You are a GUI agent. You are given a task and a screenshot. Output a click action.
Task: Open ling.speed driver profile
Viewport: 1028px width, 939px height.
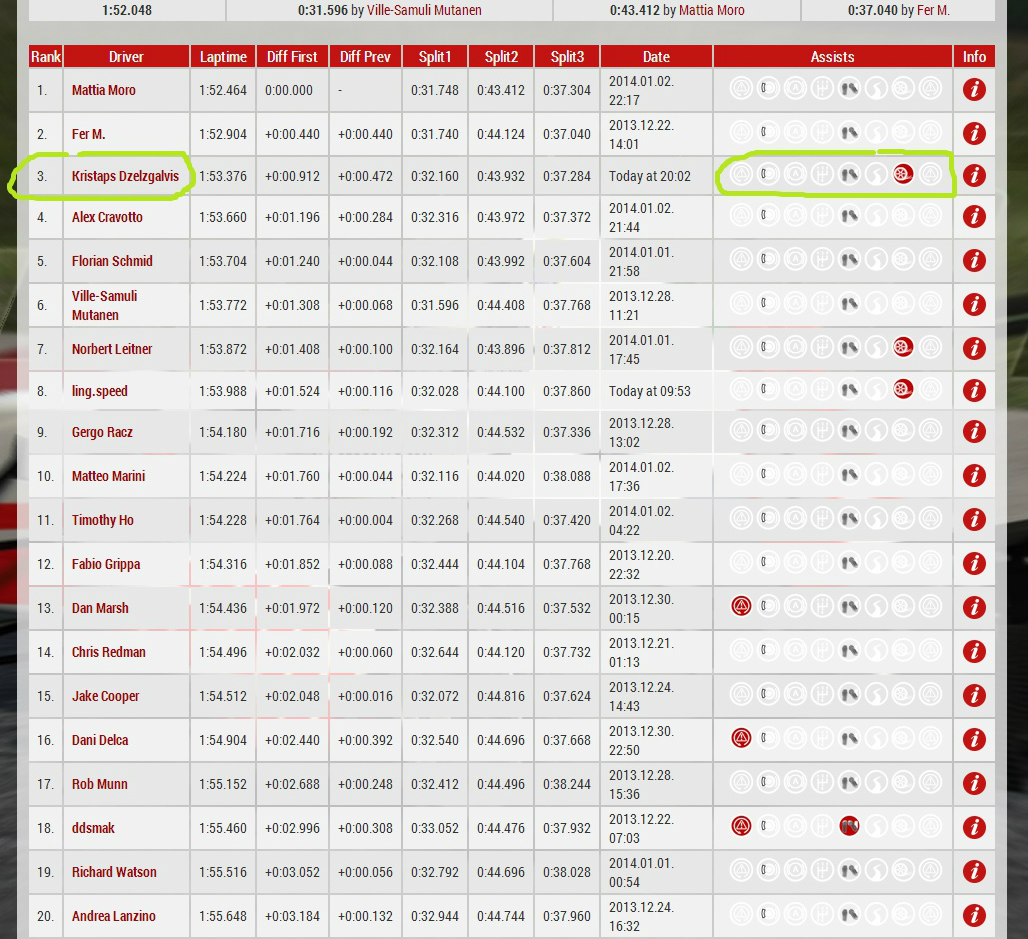point(100,391)
